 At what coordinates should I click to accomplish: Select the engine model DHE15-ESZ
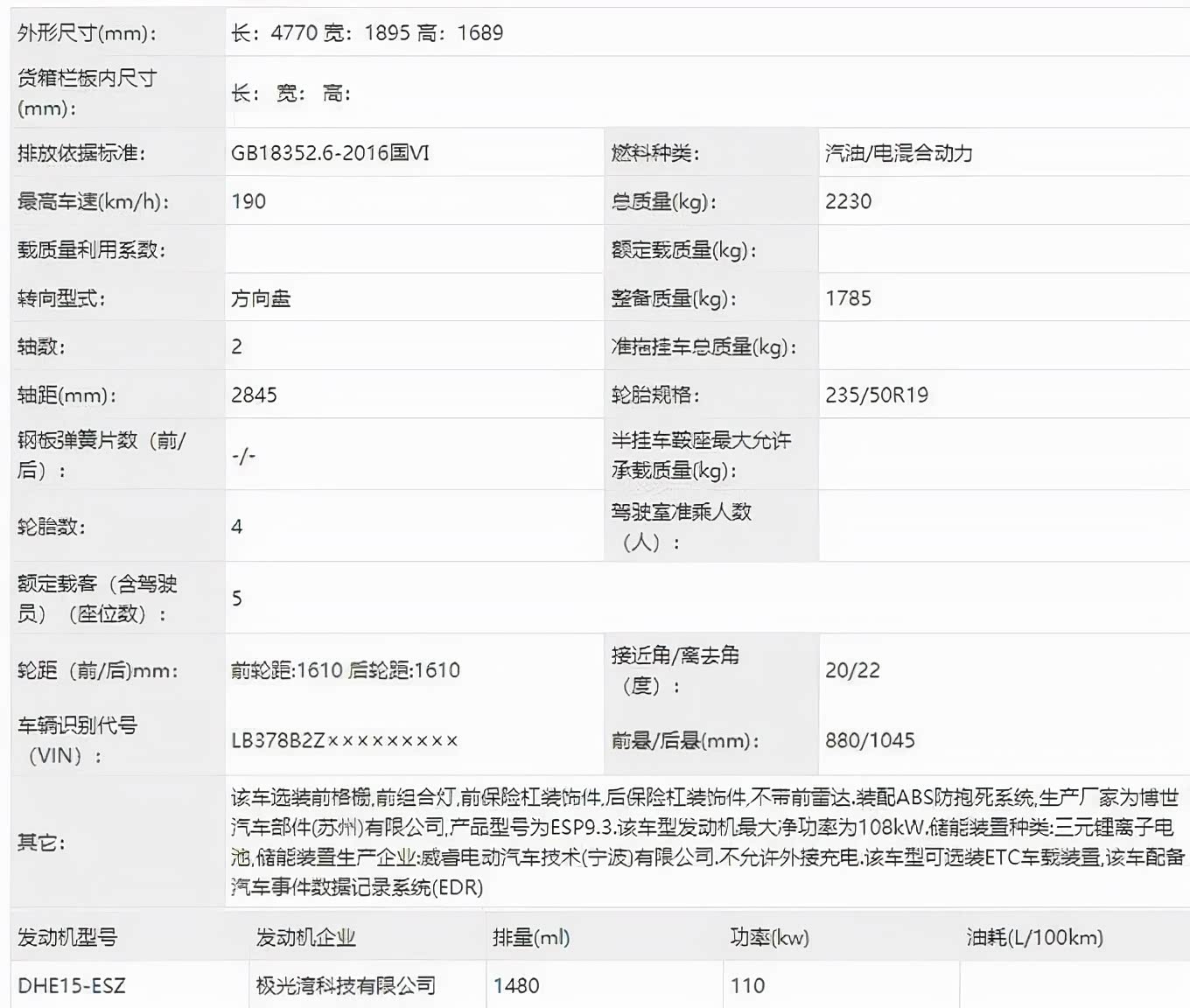pos(72,986)
